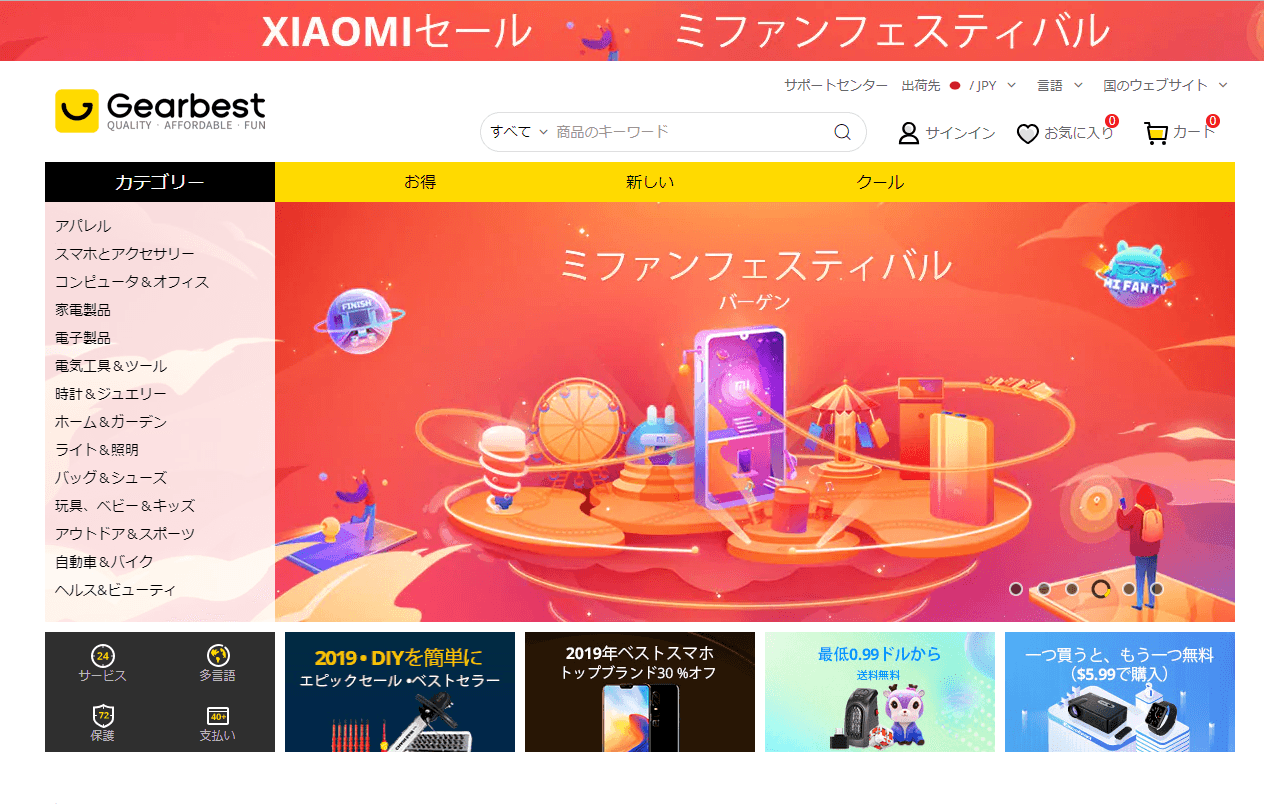Open the shopping cart icon

click(1156, 133)
